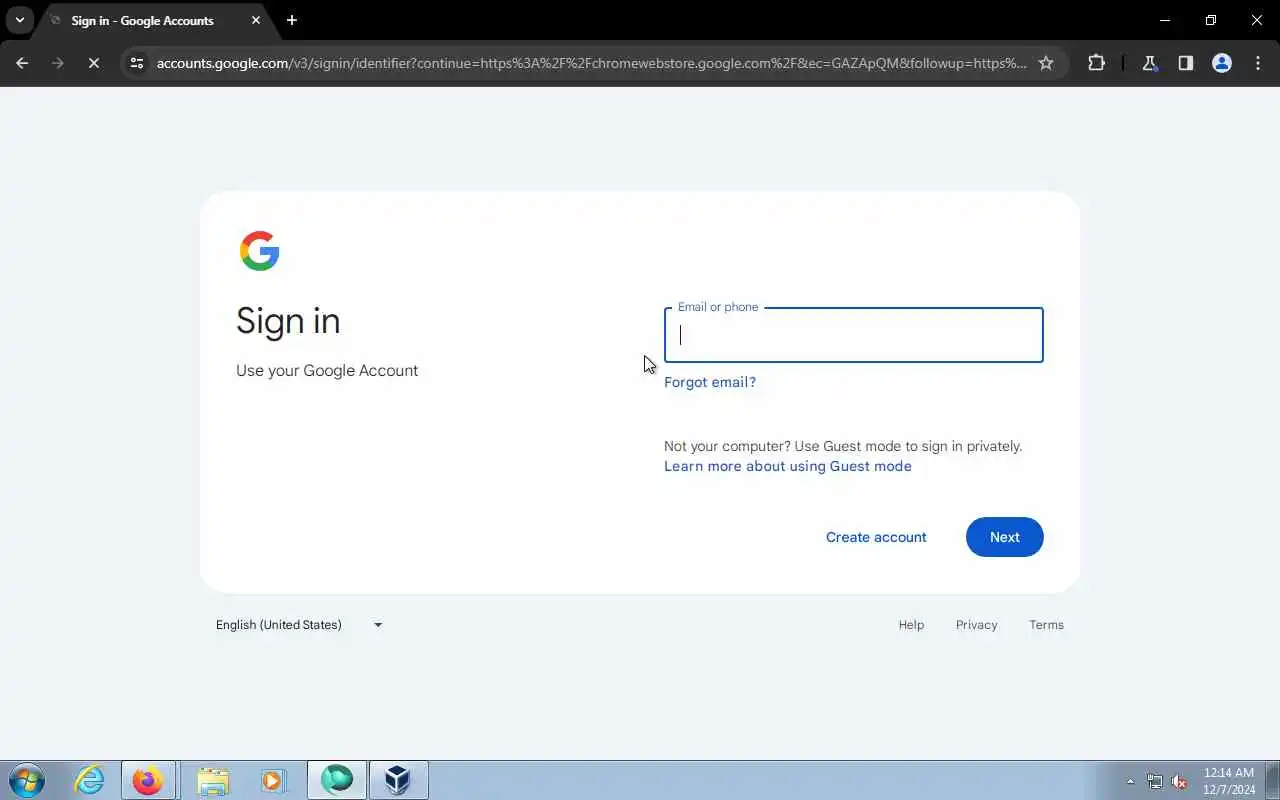Open Chrome Labs flask icon
The image size is (1280, 800).
(1149, 63)
